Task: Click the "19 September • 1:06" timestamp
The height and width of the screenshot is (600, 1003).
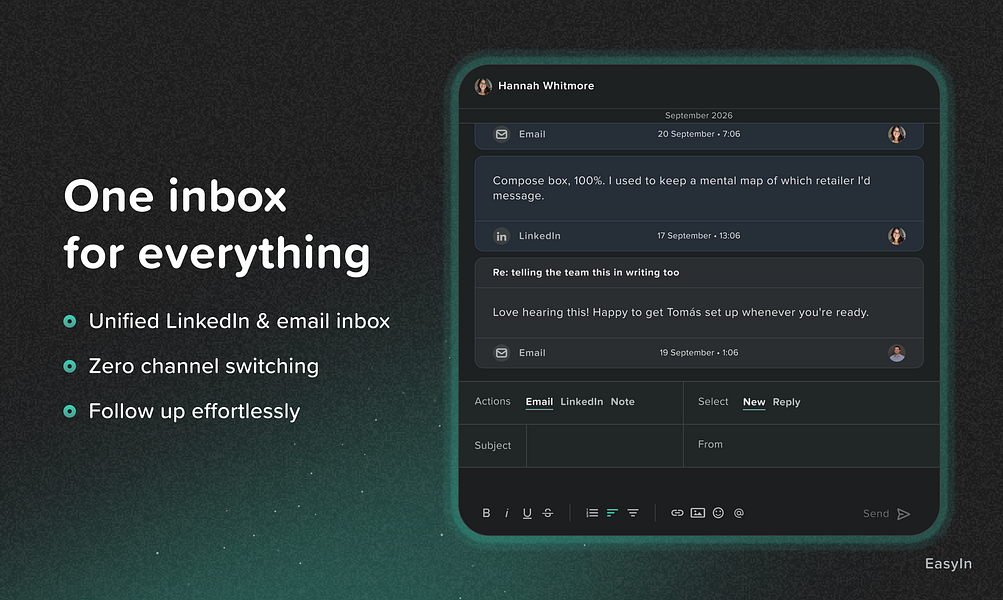Action: coord(699,352)
